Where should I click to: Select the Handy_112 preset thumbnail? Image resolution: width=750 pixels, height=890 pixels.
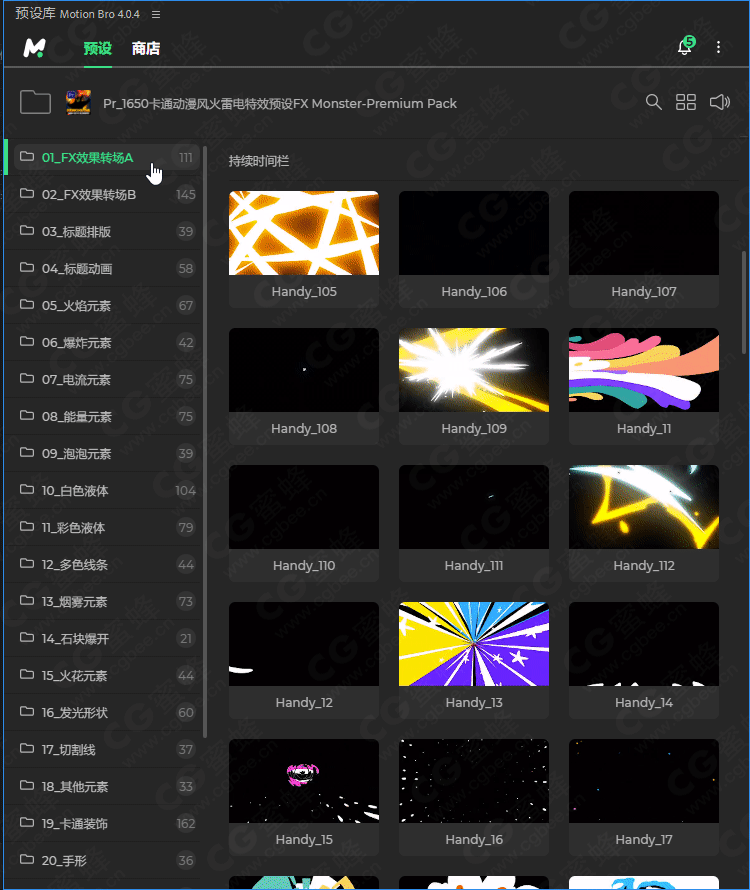coord(644,507)
